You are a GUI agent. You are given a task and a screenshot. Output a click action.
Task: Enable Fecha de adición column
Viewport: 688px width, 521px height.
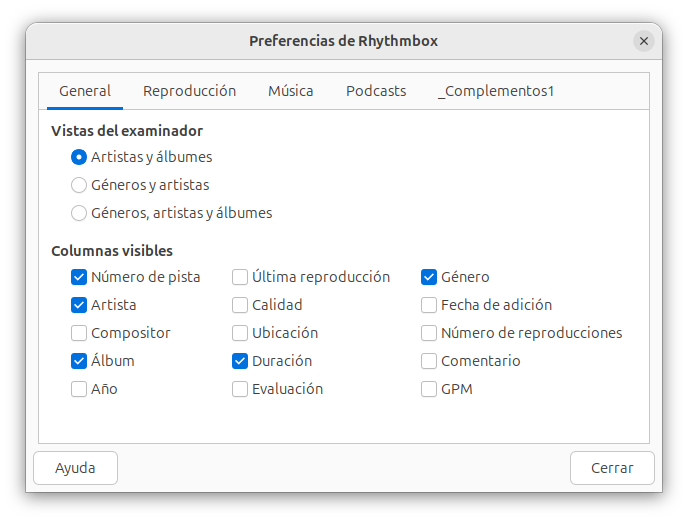(429, 305)
